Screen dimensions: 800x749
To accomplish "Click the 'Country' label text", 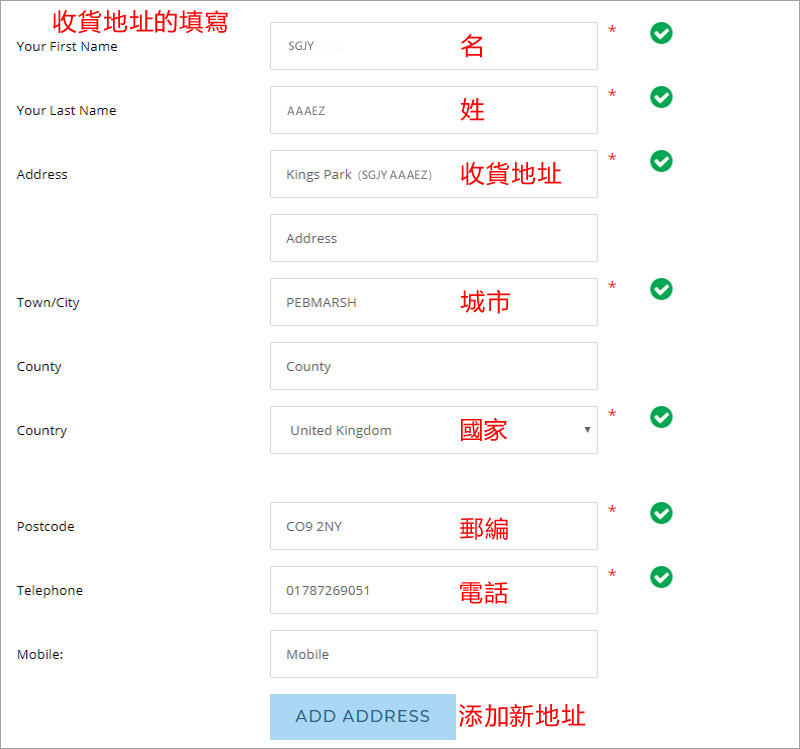I will pyautogui.click(x=42, y=431).
